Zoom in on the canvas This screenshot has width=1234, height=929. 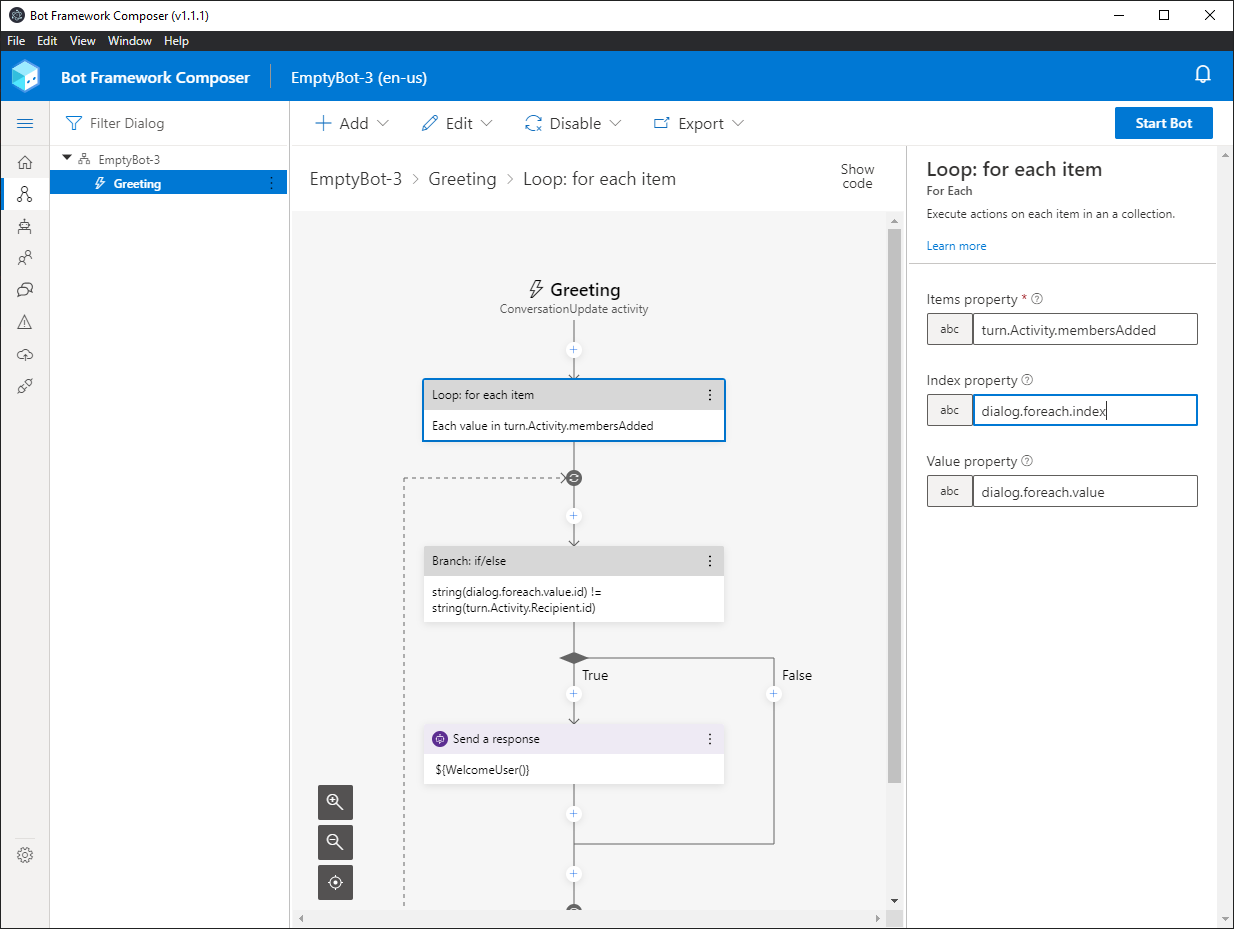pyautogui.click(x=335, y=802)
